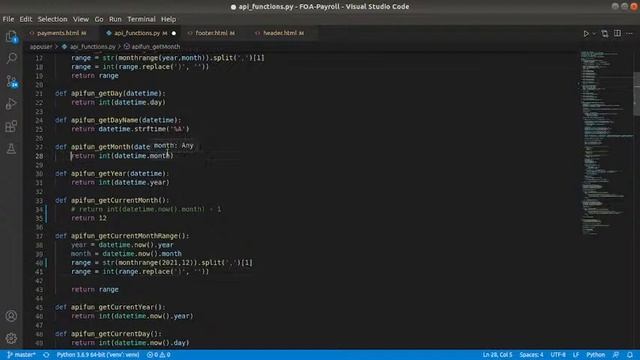The width and height of the screenshot is (640, 360).
Task: Open errors and warnings problems indicator
Action: tap(158, 355)
